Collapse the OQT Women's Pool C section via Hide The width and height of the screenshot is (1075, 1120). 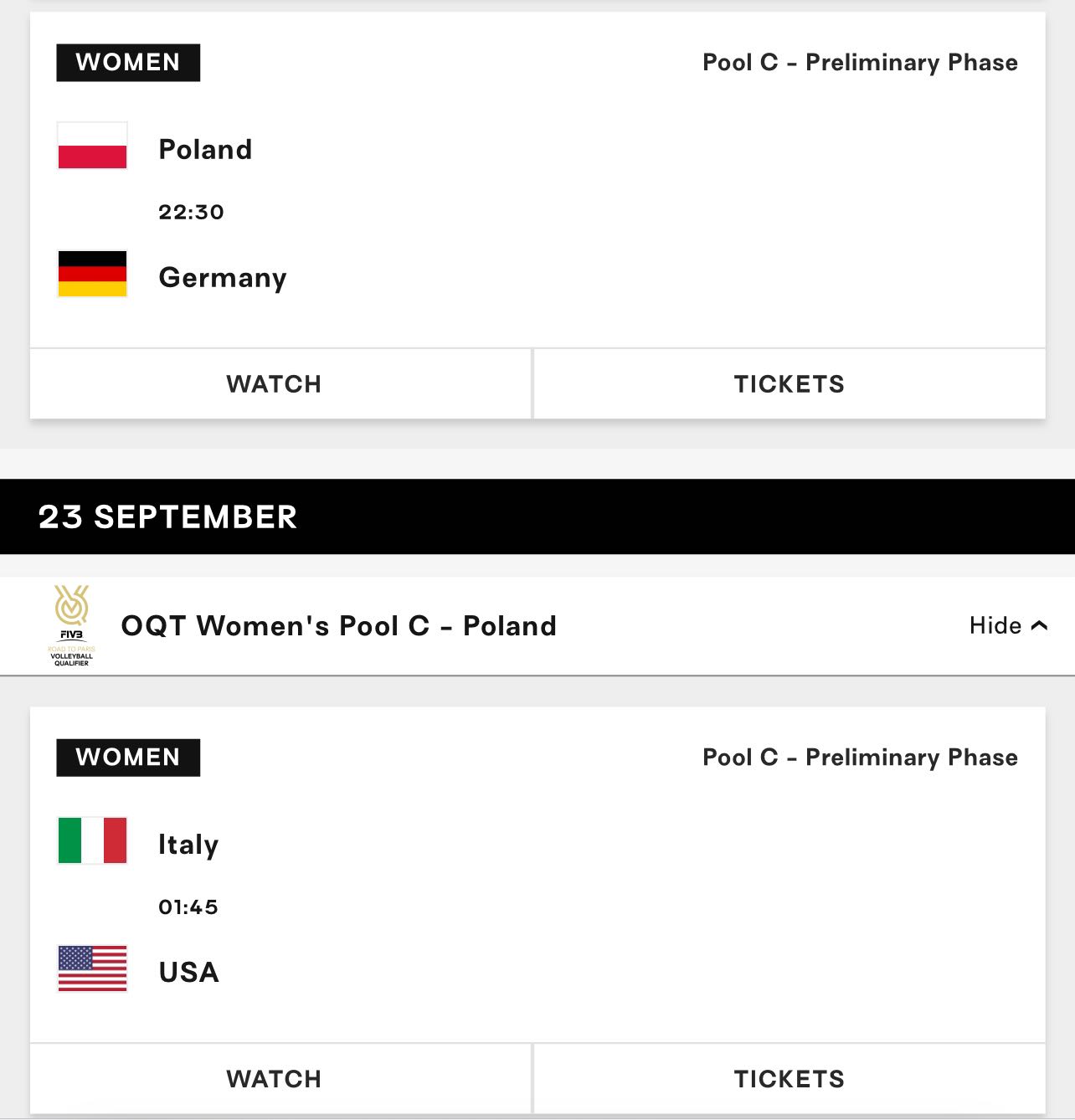(x=1008, y=625)
